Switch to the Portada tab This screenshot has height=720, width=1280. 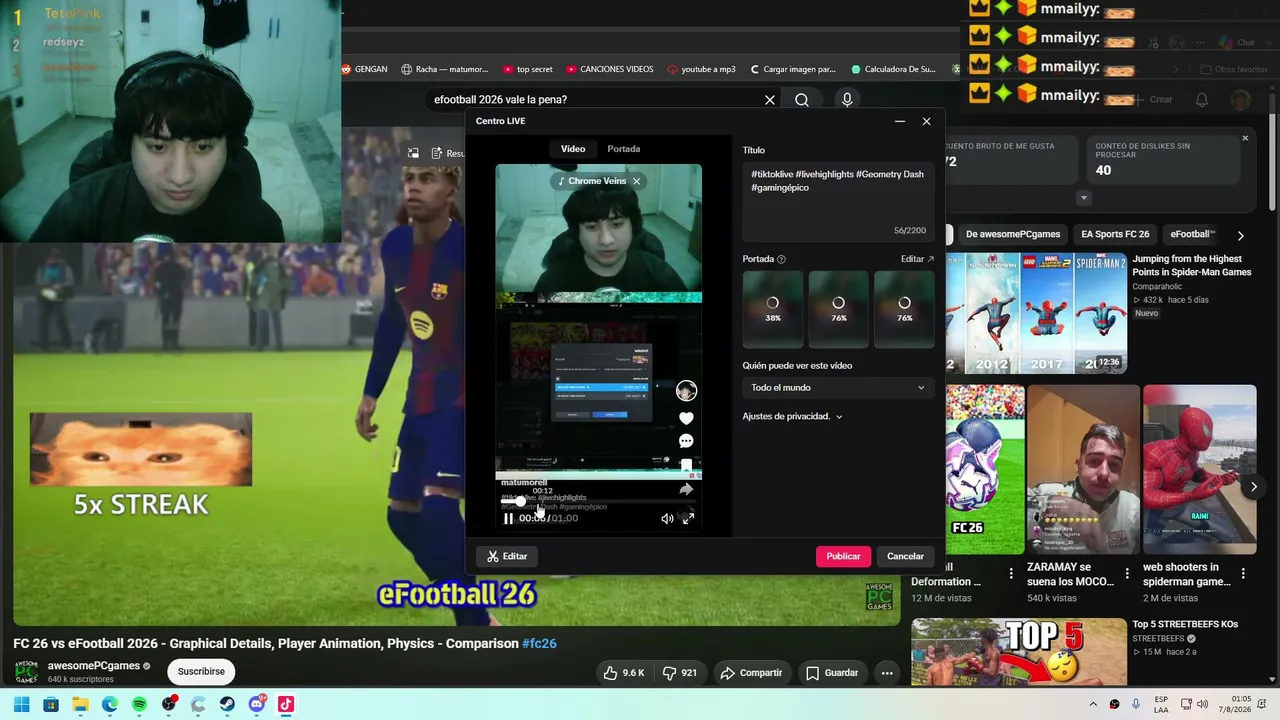point(624,149)
